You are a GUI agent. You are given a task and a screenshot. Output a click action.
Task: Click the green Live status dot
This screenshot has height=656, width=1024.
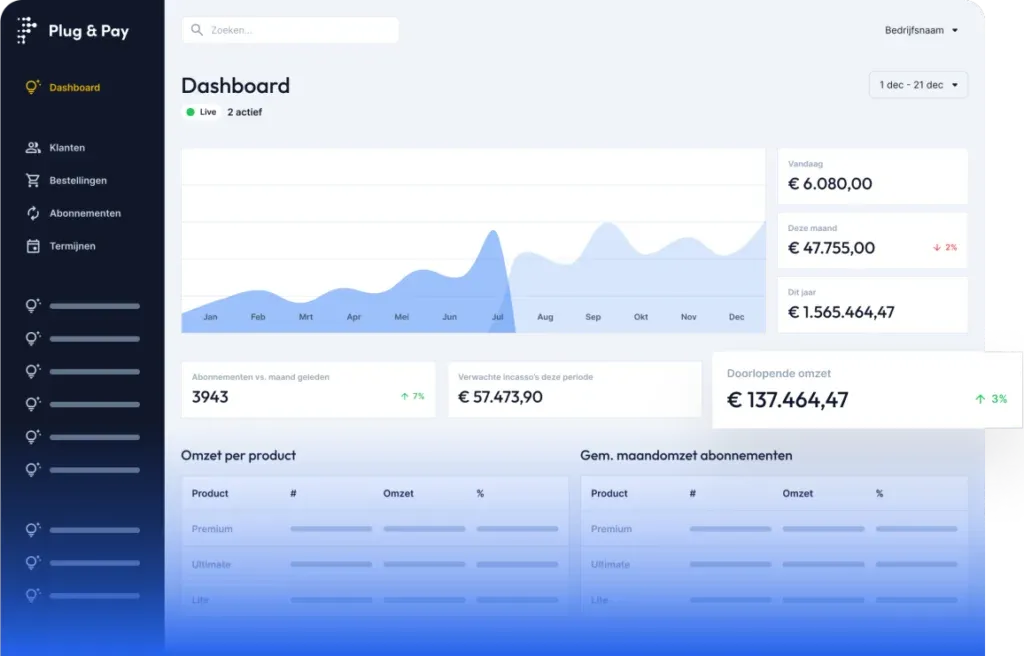click(190, 112)
